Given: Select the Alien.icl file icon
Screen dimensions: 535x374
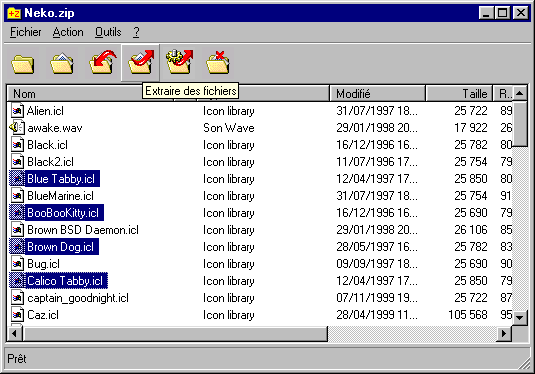Looking at the screenshot, I should [17, 111].
